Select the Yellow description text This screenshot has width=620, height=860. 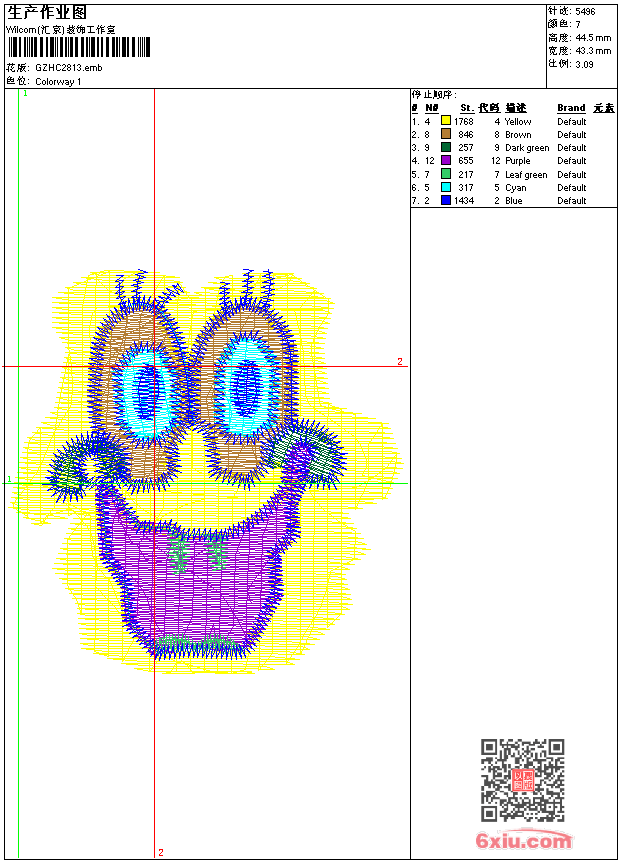518,122
